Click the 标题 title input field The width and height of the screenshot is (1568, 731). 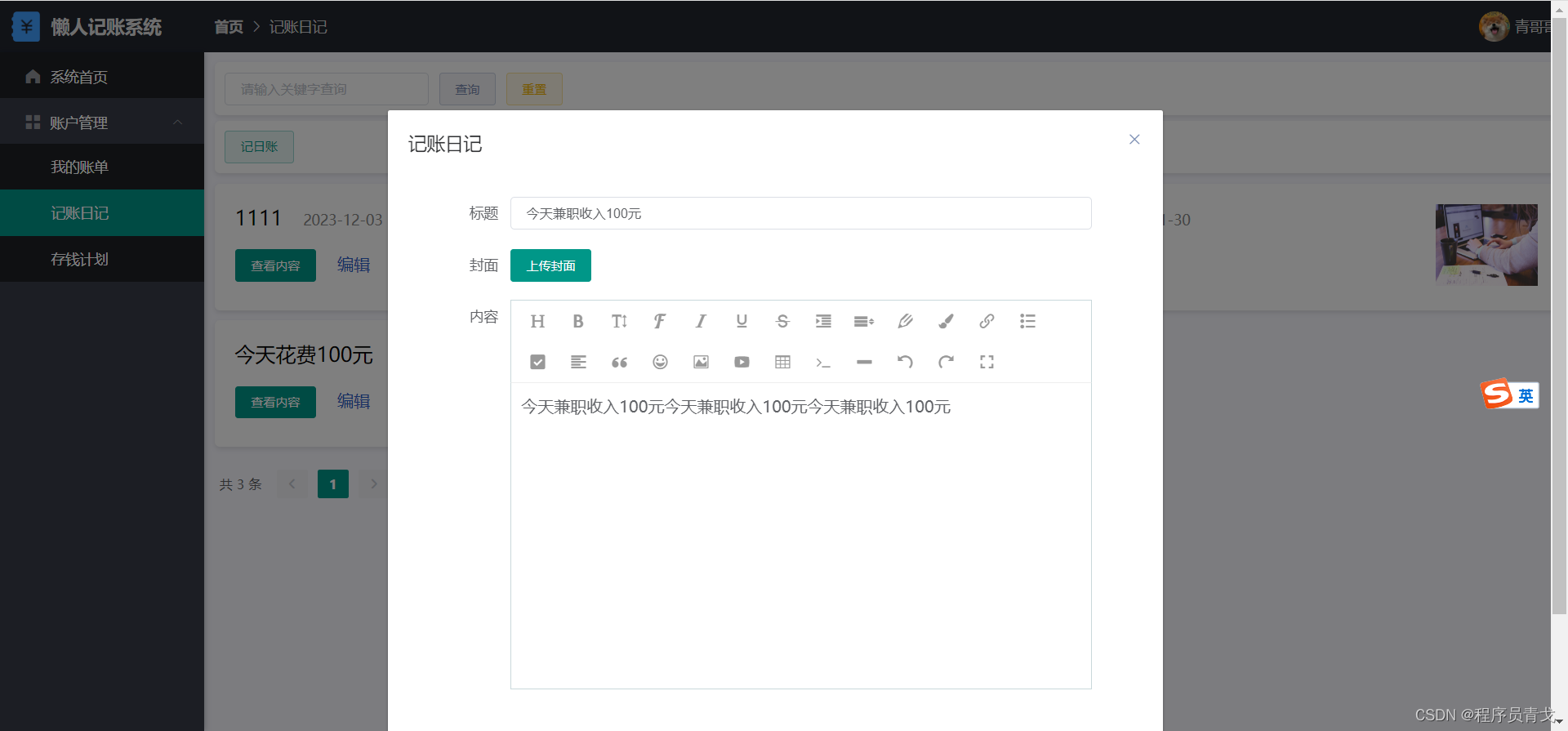point(800,213)
